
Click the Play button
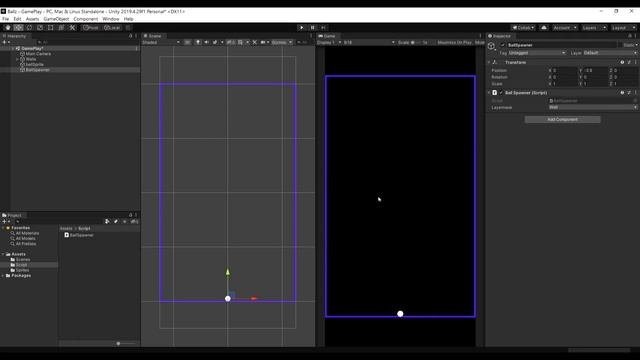coord(302,28)
